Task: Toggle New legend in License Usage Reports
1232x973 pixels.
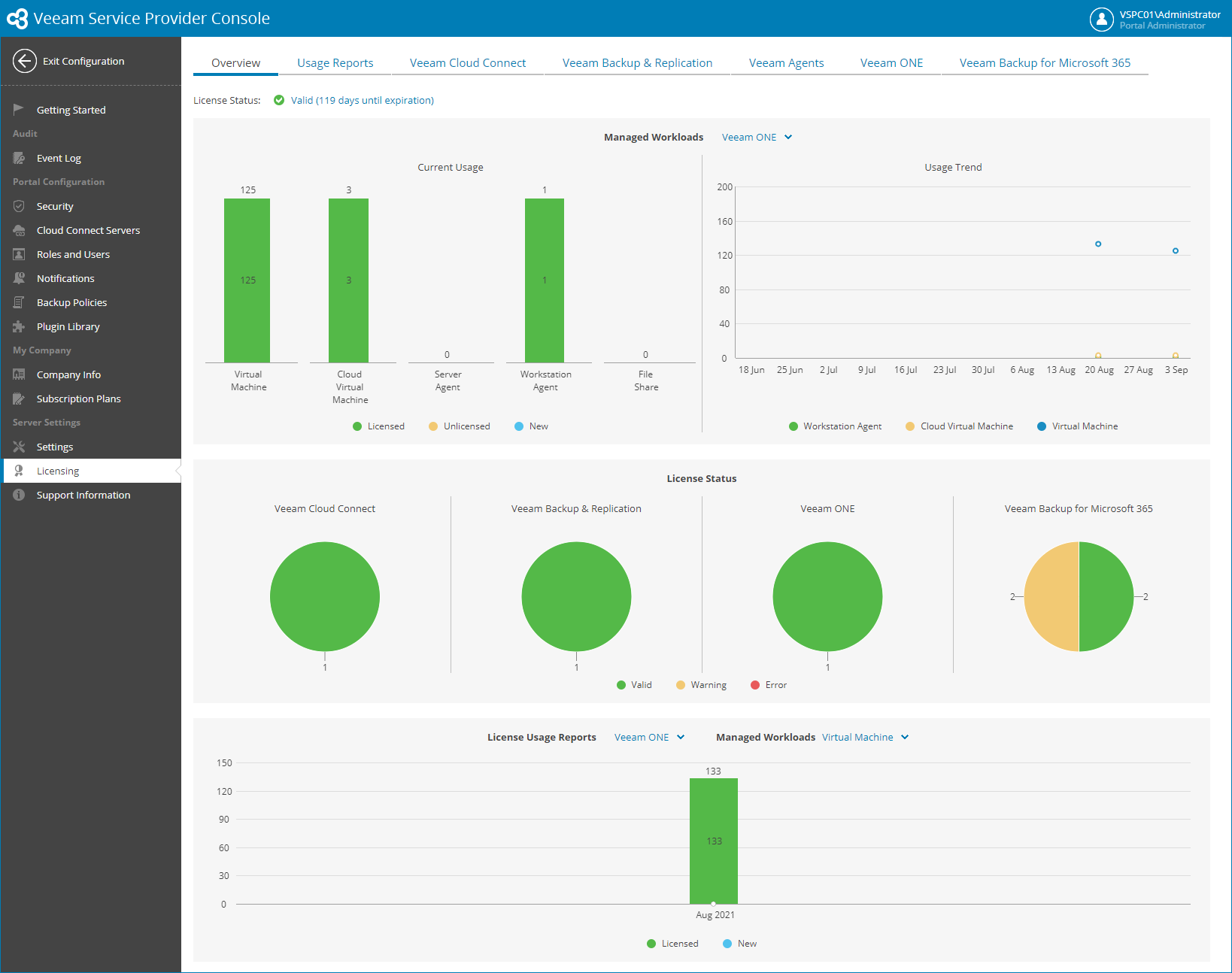Action: pos(739,944)
